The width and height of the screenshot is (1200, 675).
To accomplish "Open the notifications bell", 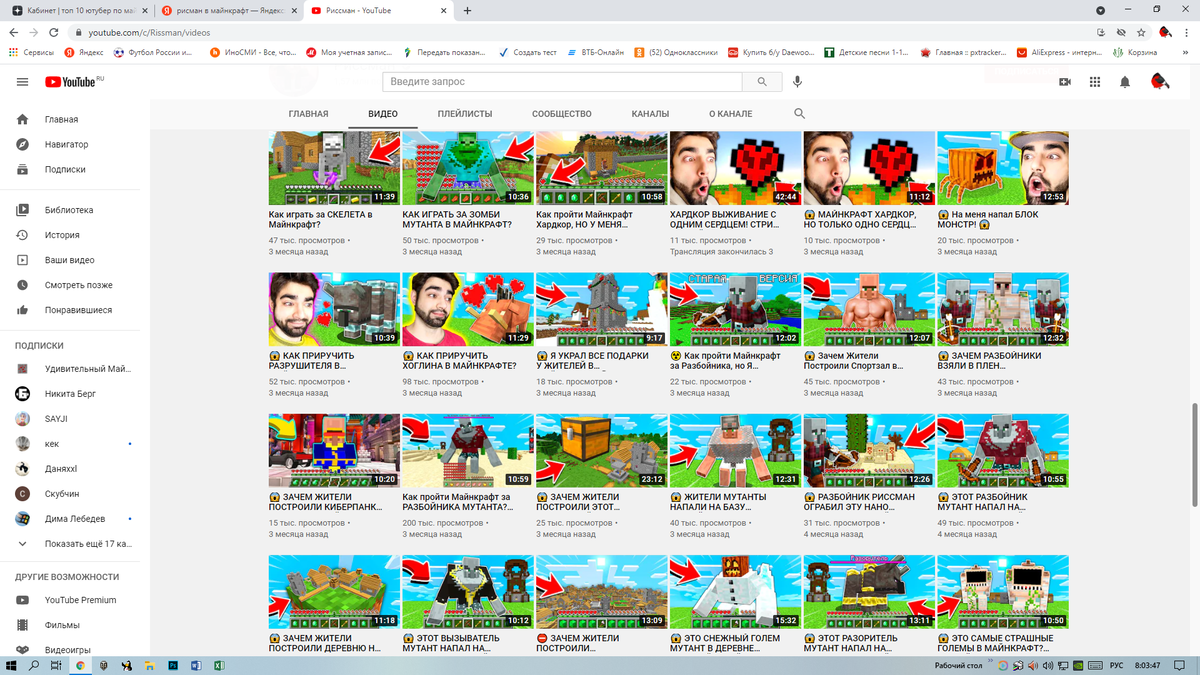I will pos(1125,82).
